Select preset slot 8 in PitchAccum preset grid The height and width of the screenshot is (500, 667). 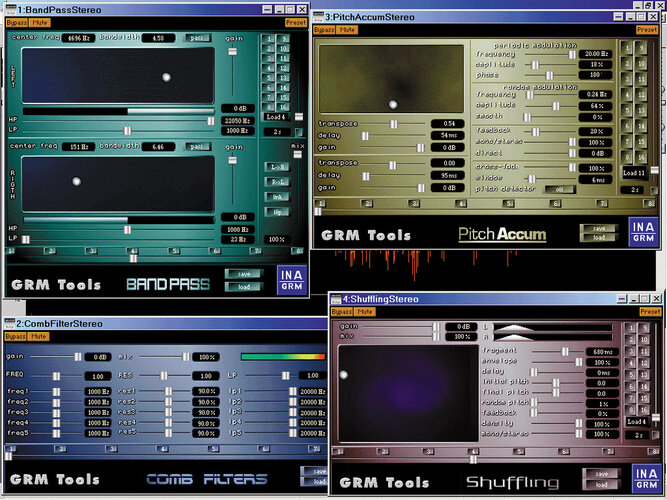(x=626, y=157)
